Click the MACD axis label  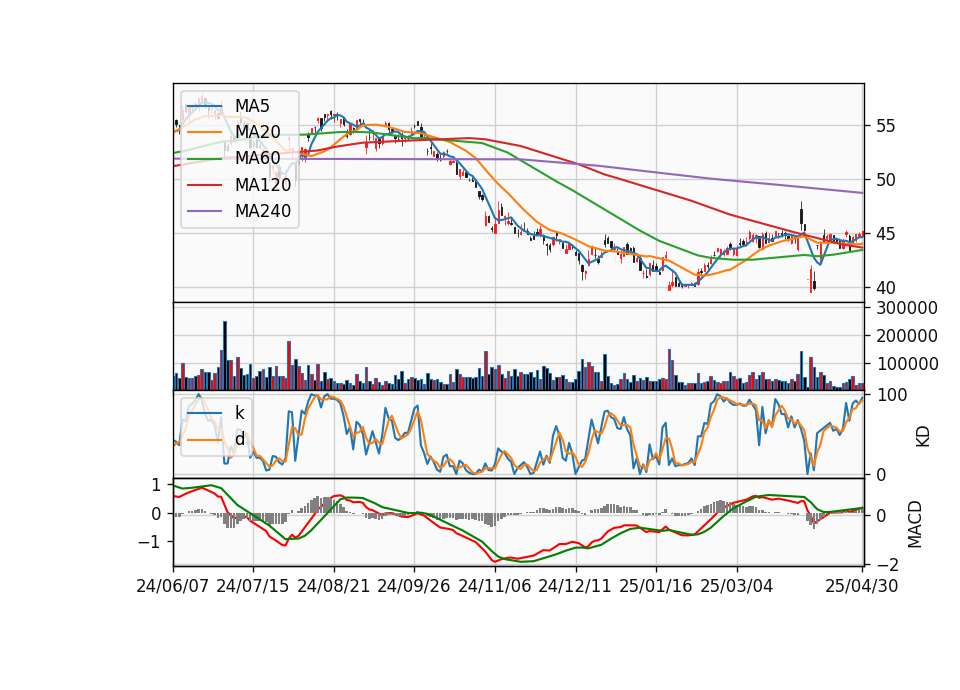(915, 524)
